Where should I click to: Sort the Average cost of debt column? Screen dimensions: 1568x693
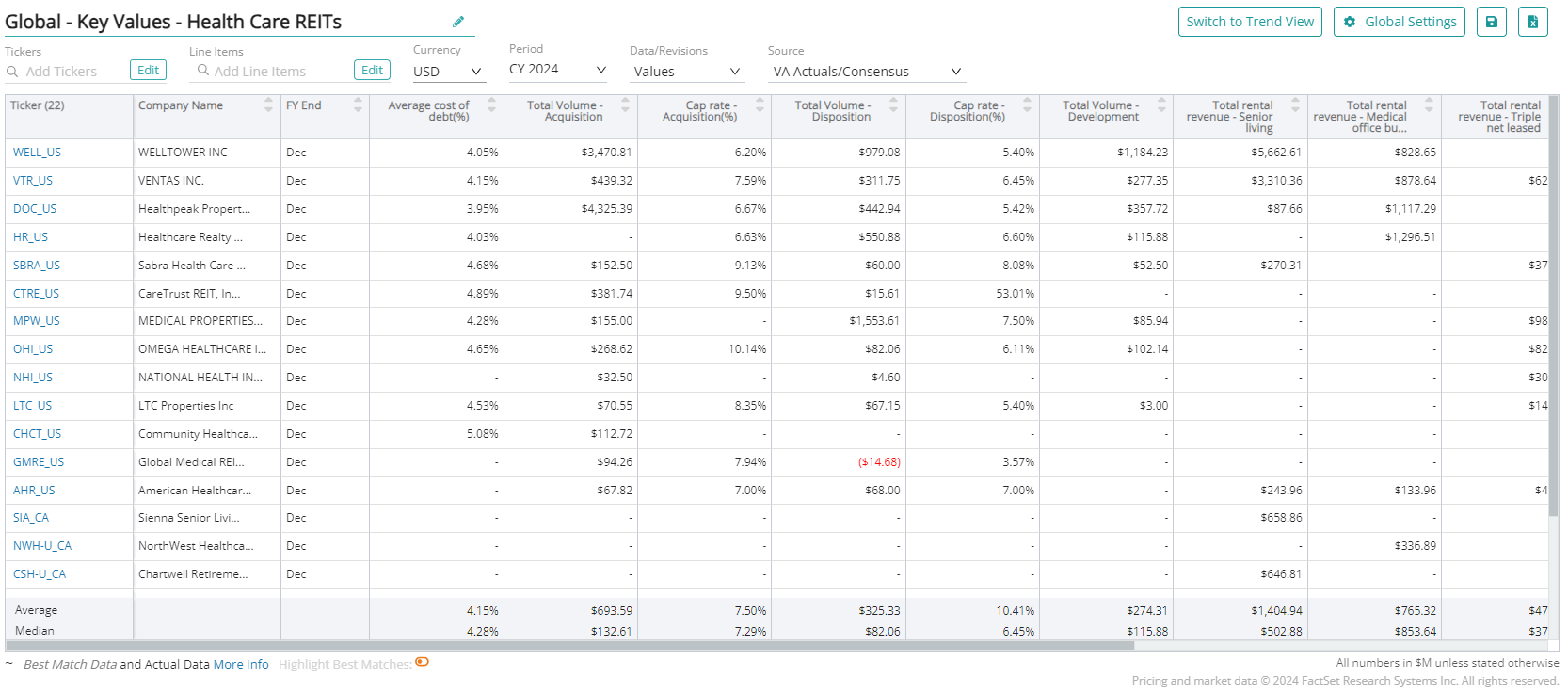click(x=491, y=105)
